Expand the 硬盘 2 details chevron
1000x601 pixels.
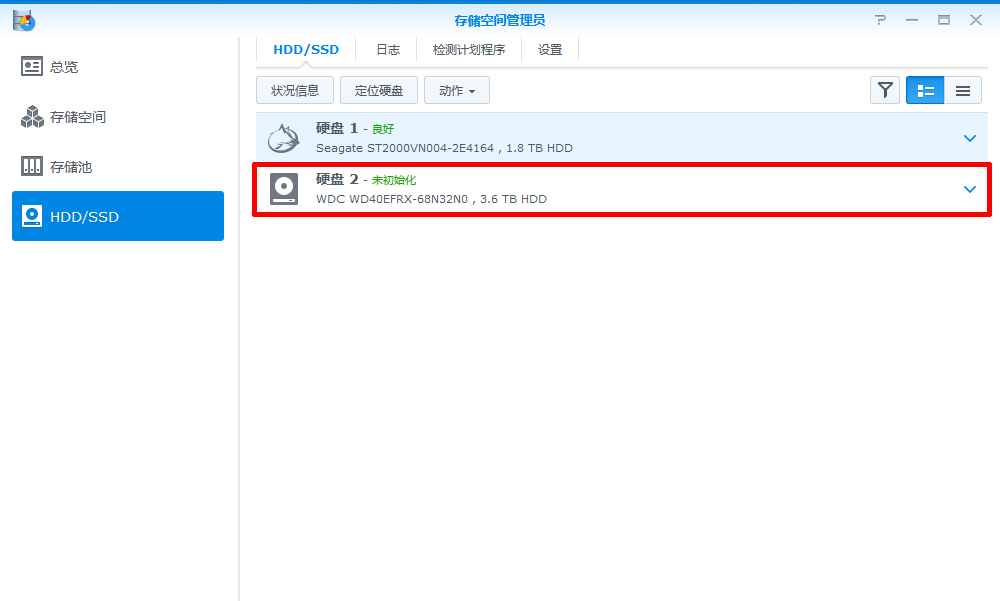pos(970,189)
